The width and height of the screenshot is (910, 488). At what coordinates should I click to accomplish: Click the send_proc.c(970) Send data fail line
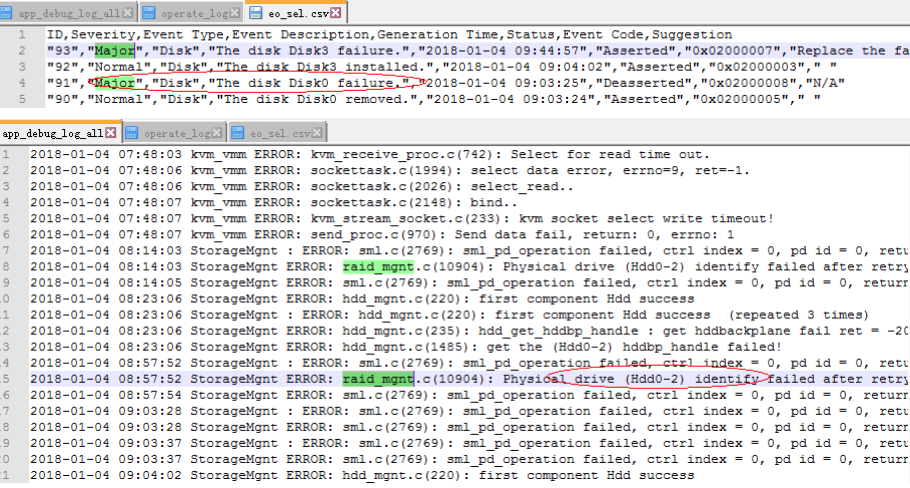click(382, 234)
